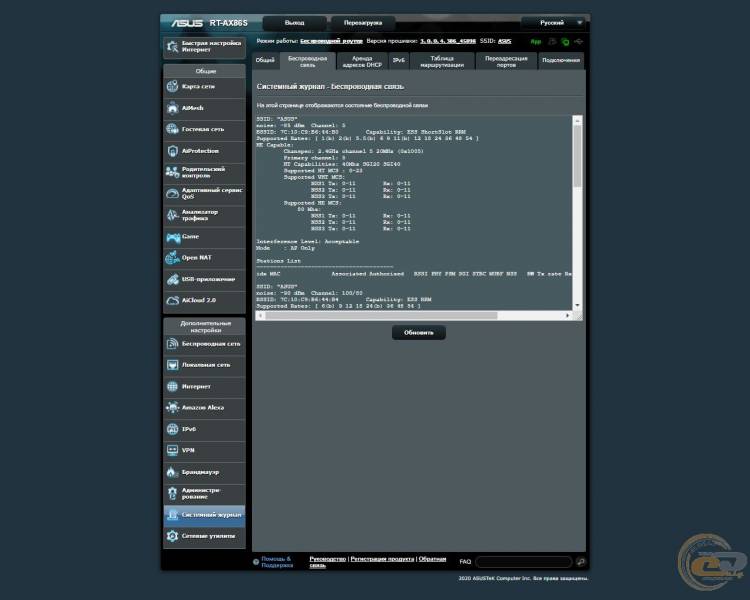Open the wireless network settings icon

pyautogui.click(x=172, y=344)
